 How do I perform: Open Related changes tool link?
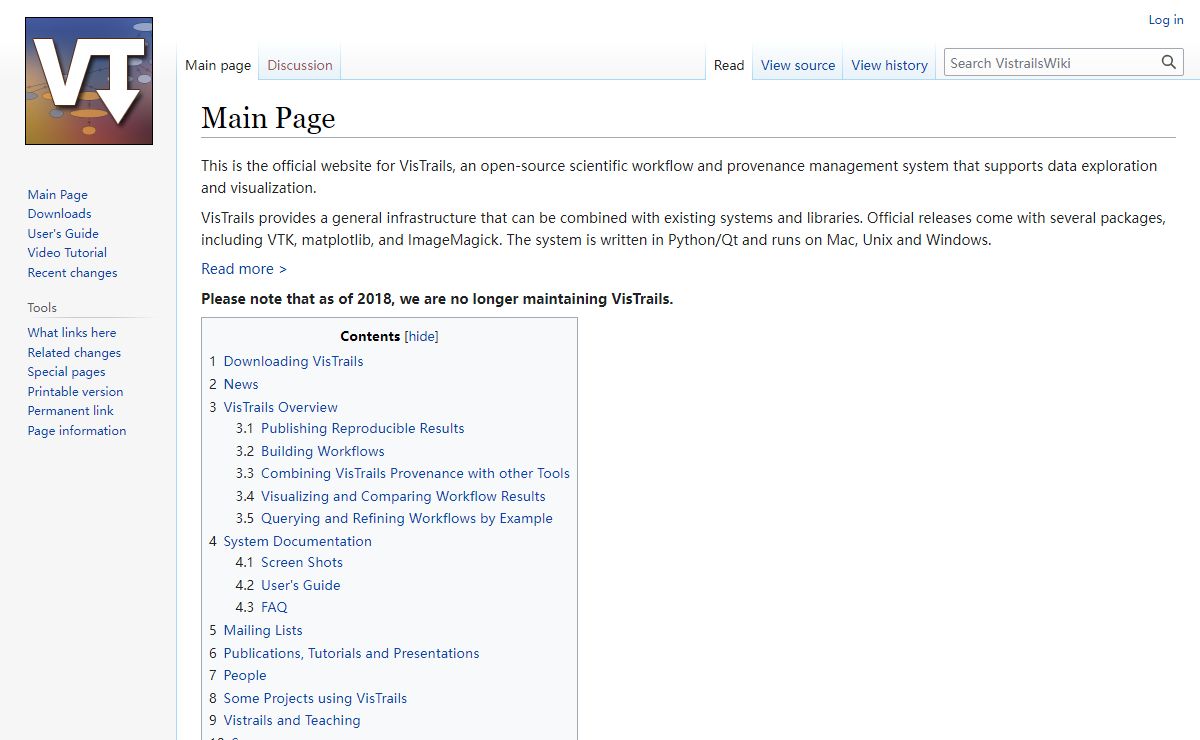click(74, 353)
